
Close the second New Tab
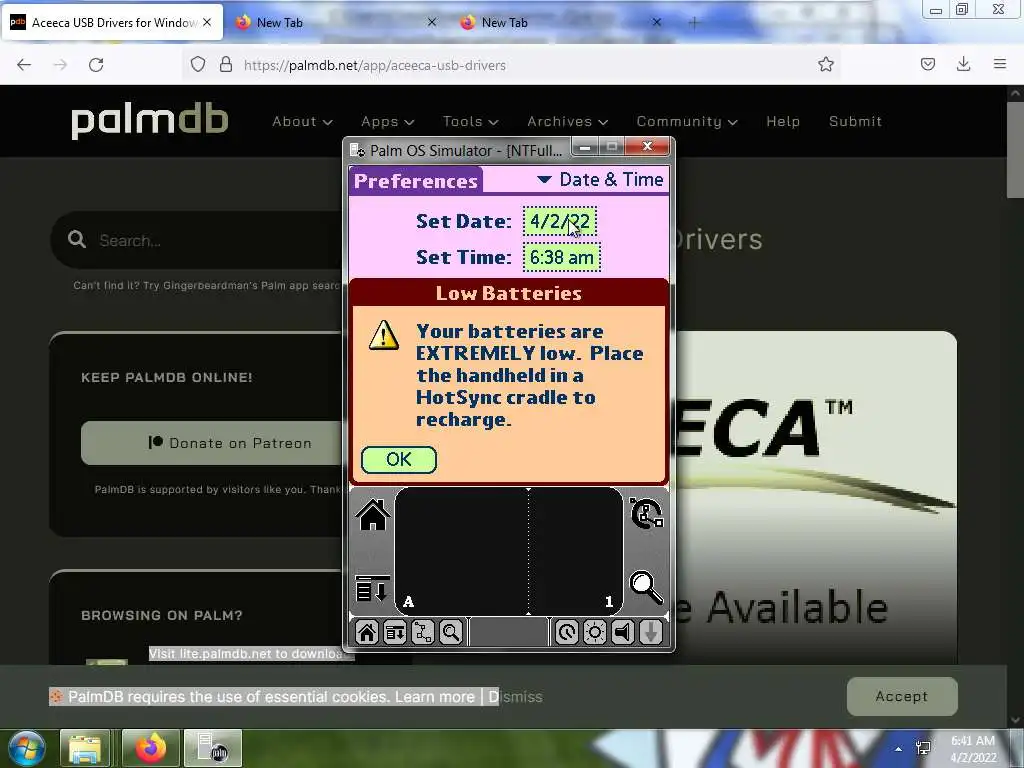pos(432,22)
